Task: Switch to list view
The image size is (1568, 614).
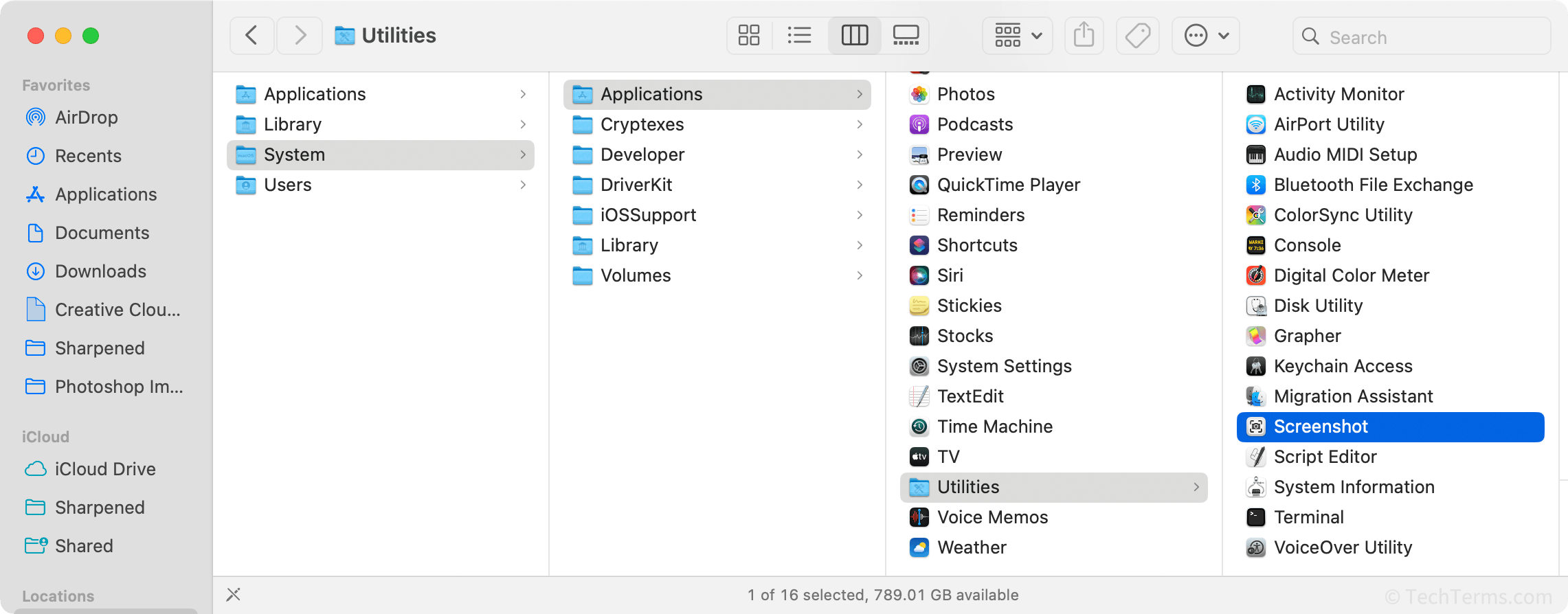Action: point(800,36)
